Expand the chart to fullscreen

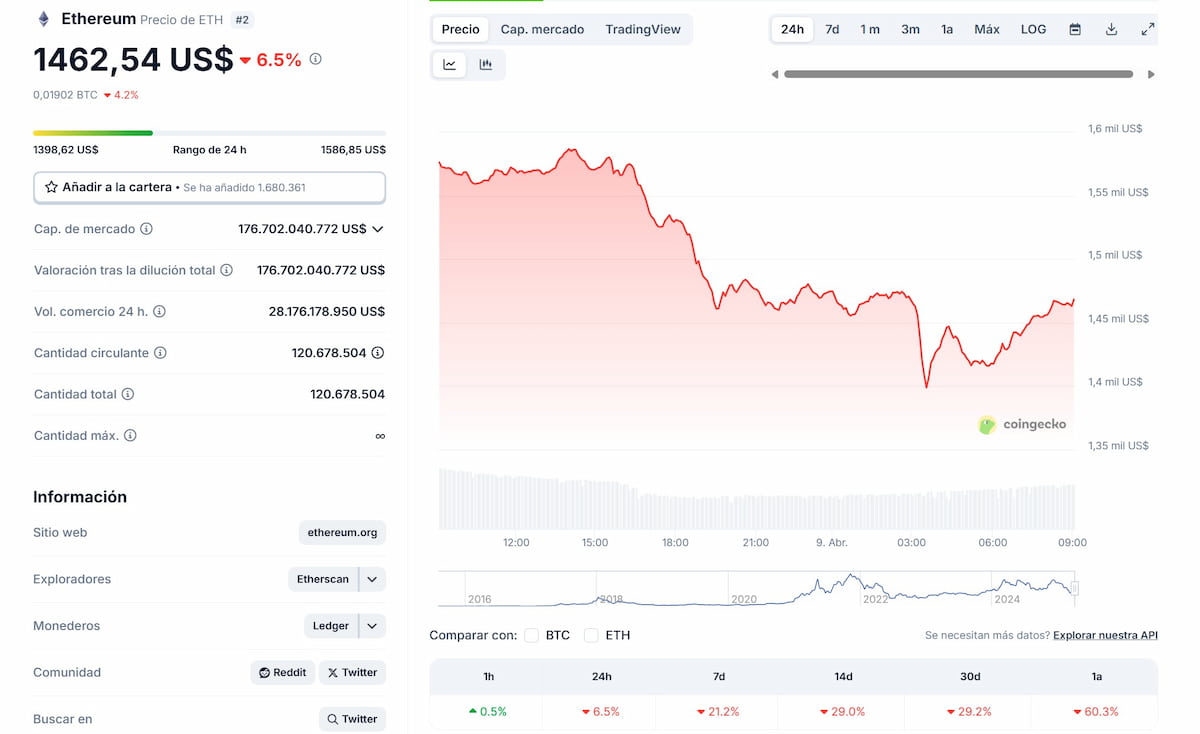click(1147, 29)
